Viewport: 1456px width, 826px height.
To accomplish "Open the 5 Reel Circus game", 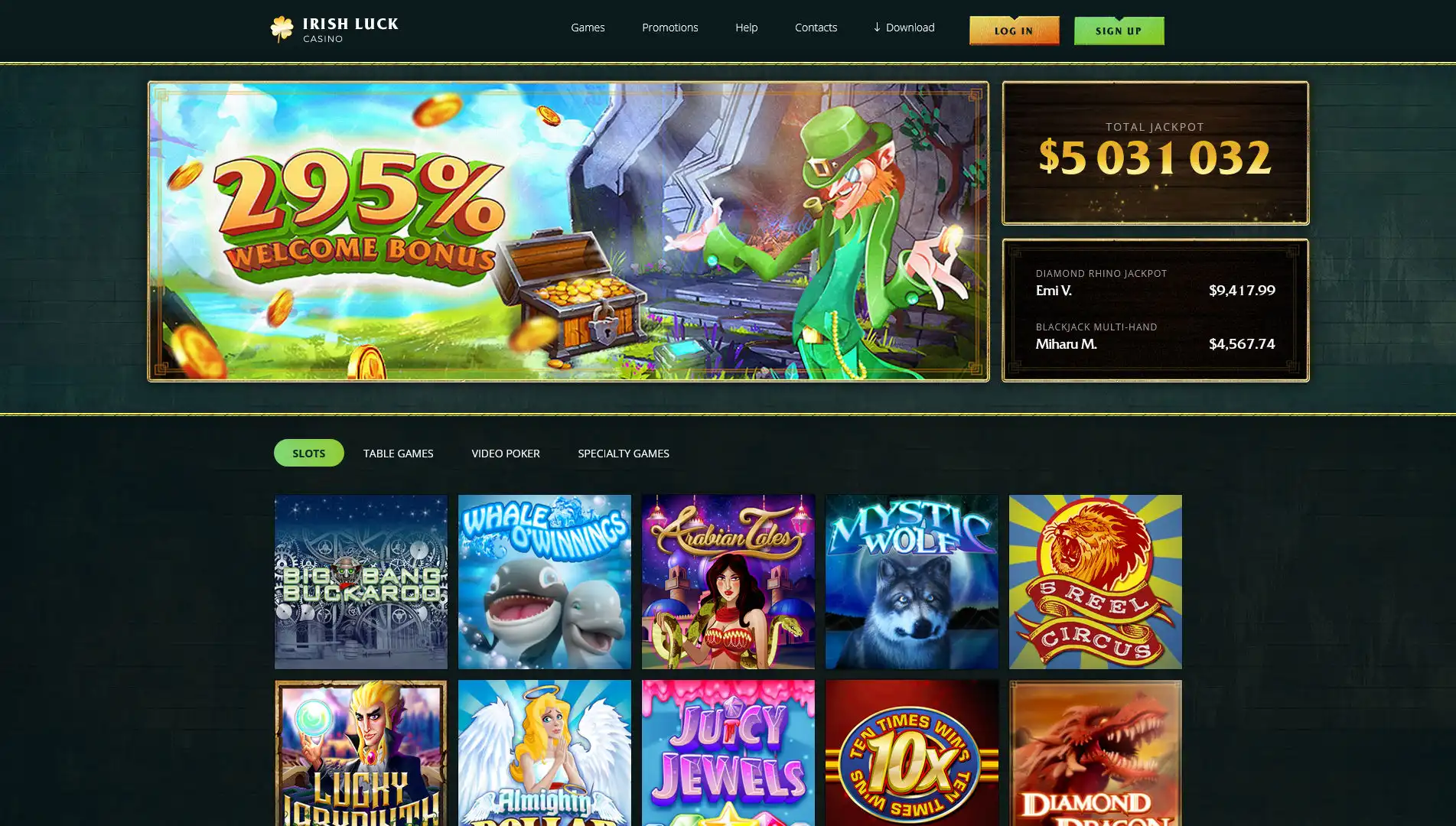I will [x=1096, y=581].
